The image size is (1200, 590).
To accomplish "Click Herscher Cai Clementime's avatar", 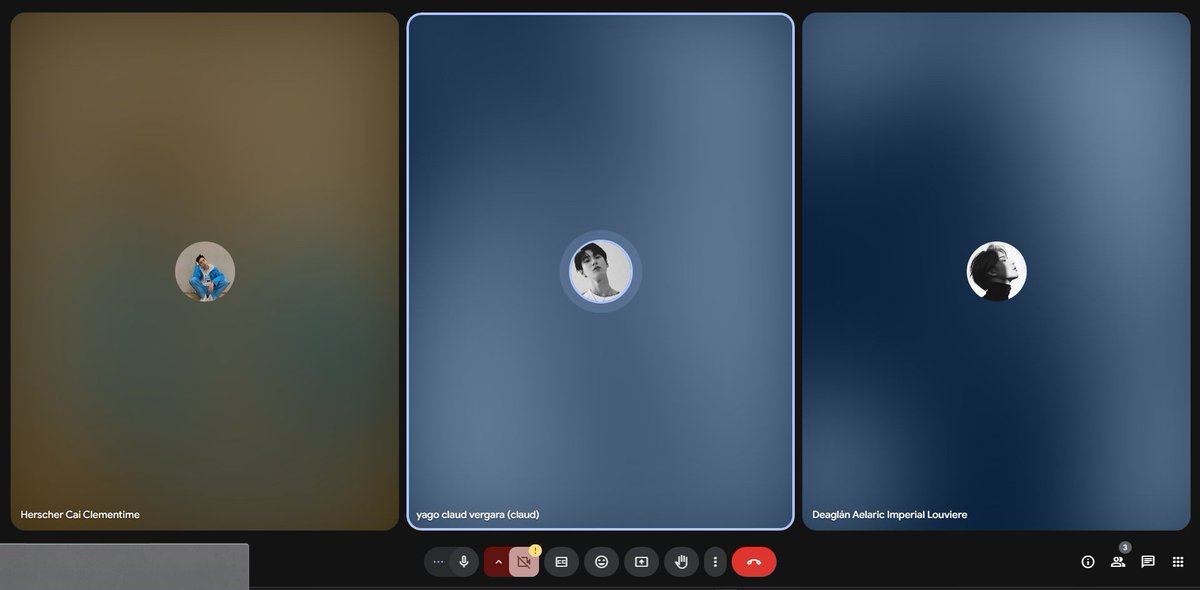I will point(205,272).
